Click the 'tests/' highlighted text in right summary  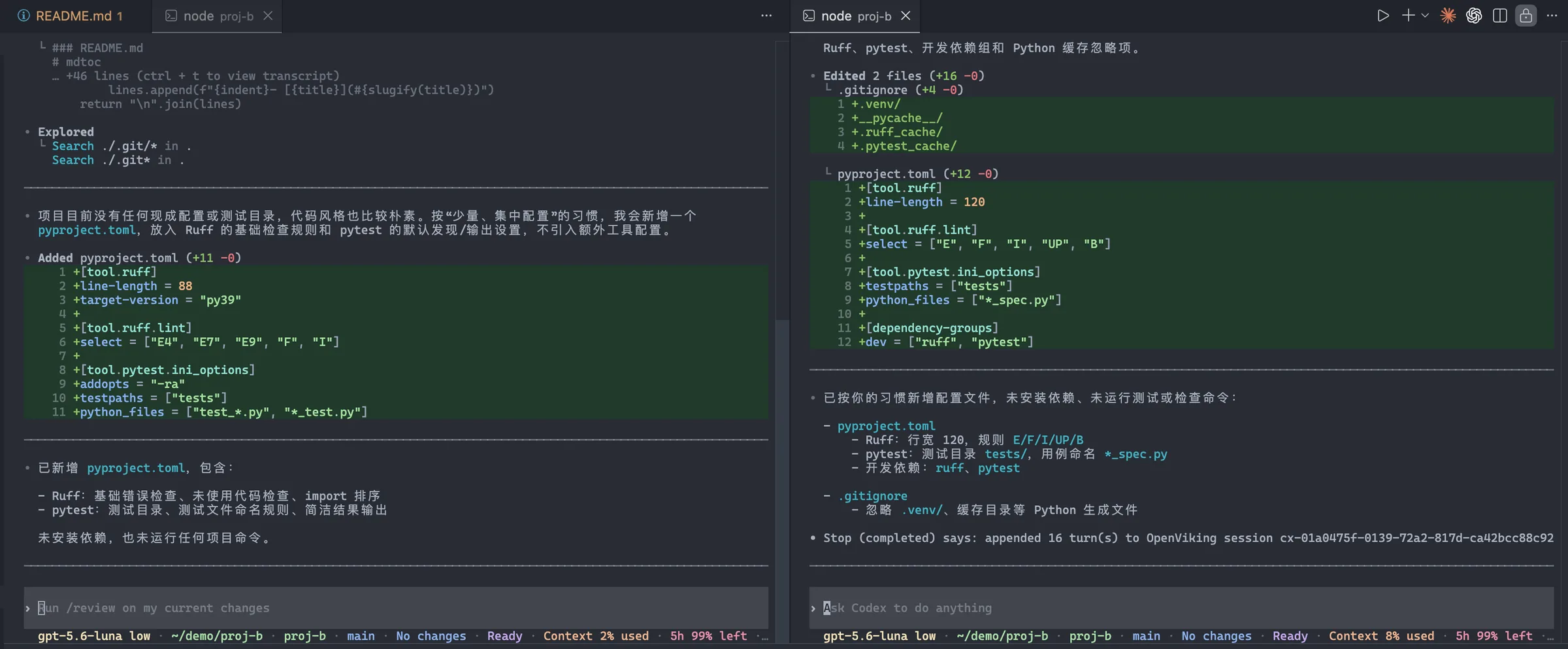(x=1006, y=454)
